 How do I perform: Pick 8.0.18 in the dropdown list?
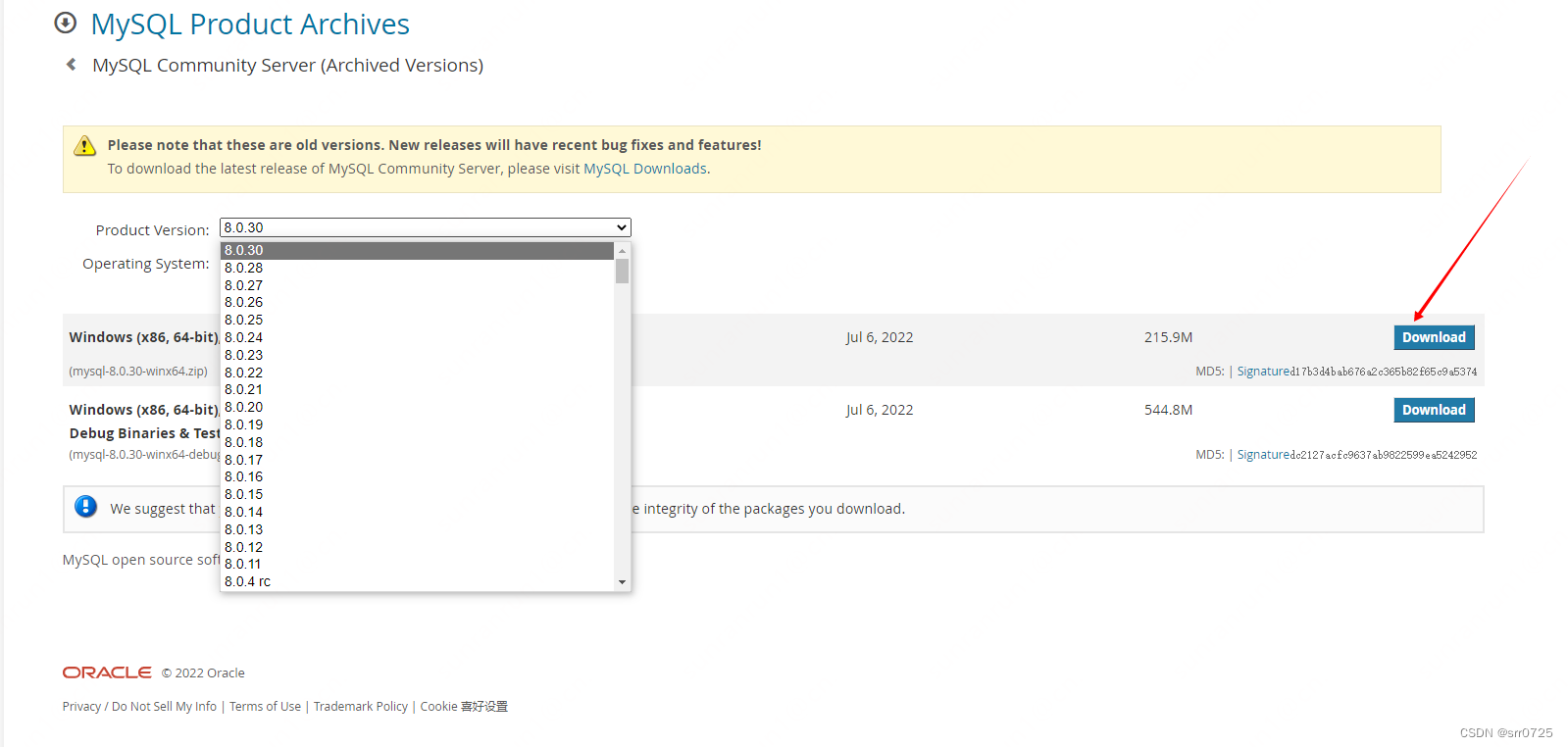pos(417,442)
